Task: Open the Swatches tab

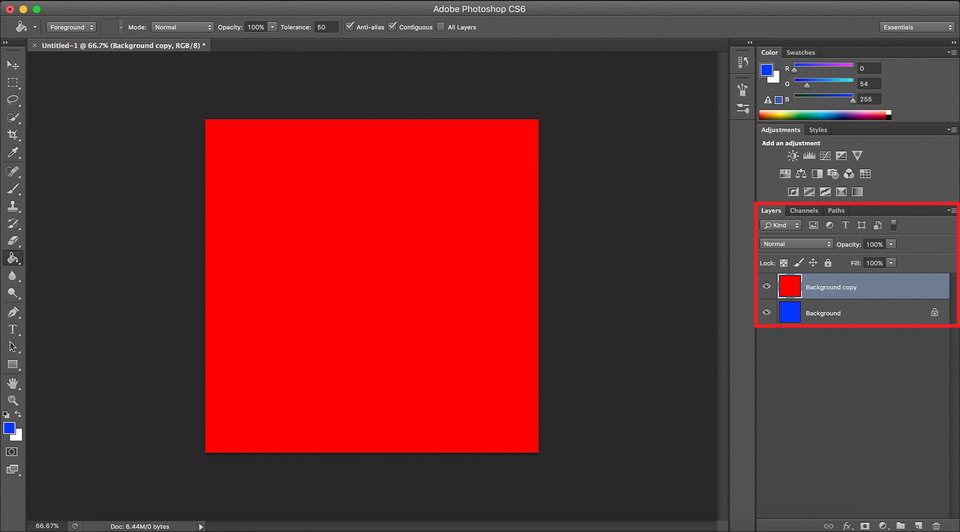Action: [800, 52]
